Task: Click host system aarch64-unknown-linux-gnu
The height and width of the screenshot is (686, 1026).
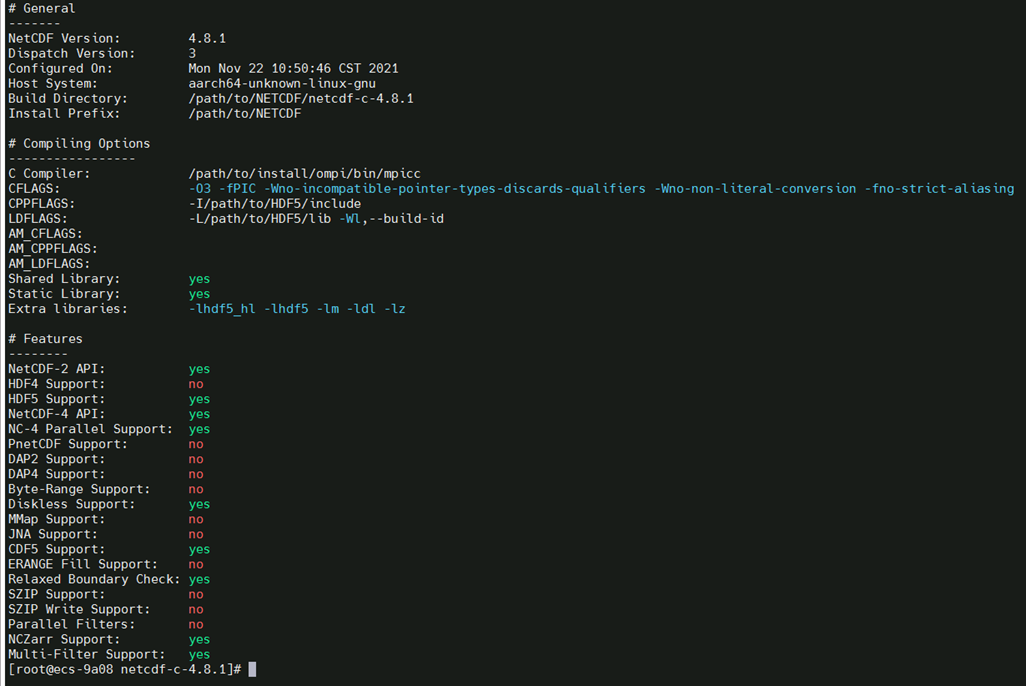Action: (282, 83)
